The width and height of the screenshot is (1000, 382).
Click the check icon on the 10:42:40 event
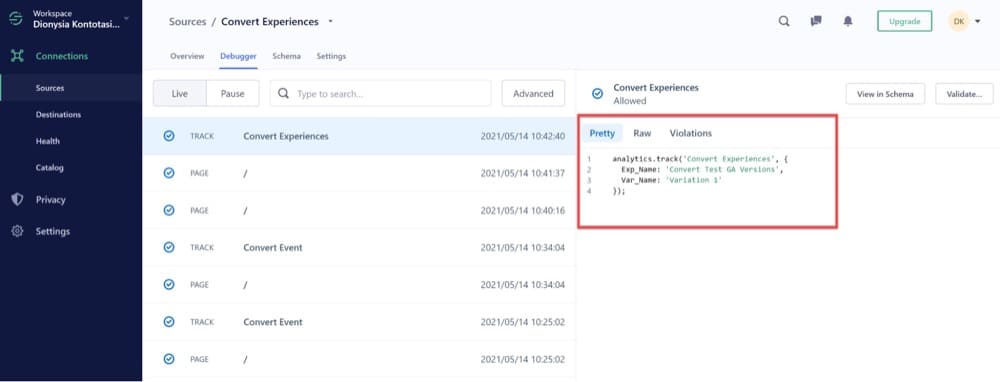tap(169, 136)
